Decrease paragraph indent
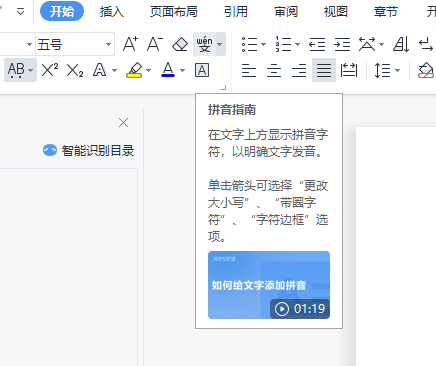 317,44
